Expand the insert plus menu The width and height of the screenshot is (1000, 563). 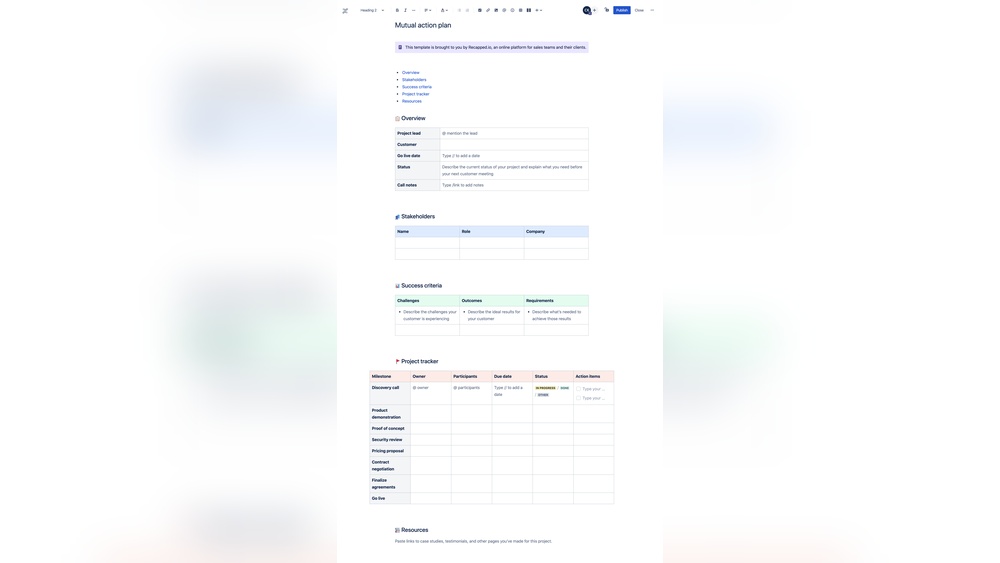pos(538,11)
